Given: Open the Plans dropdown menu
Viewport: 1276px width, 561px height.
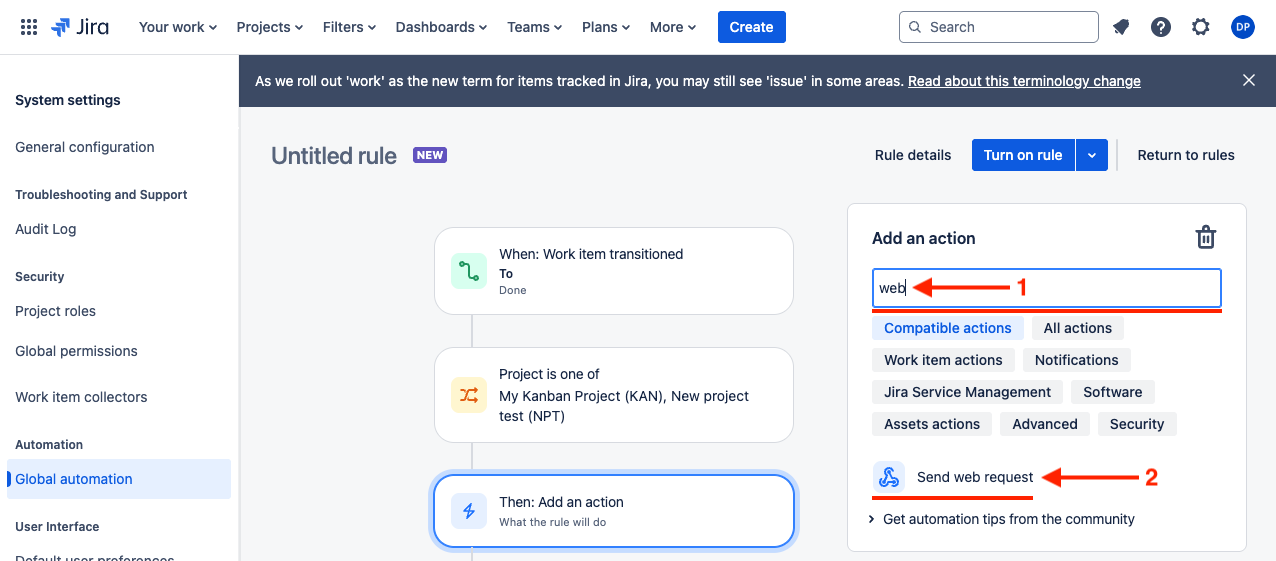Looking at the screenshot, I should [x=608, y=27].
